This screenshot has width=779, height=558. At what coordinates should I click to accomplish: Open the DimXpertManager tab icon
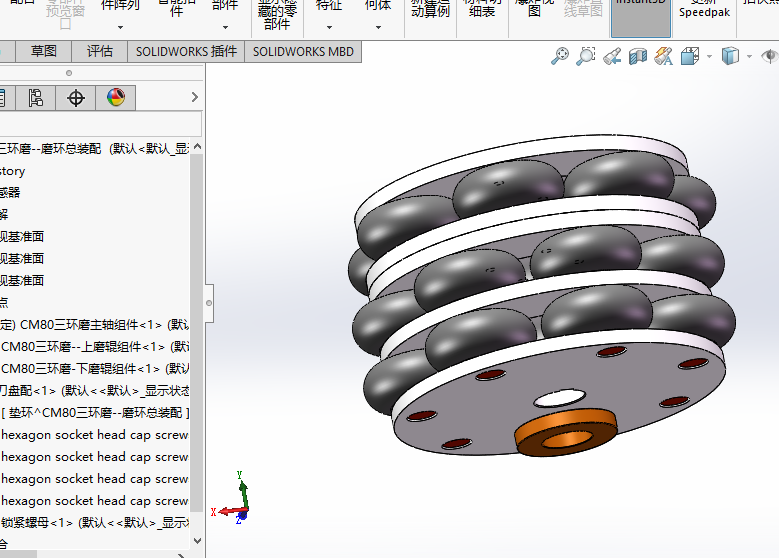[x=75, y=97]
